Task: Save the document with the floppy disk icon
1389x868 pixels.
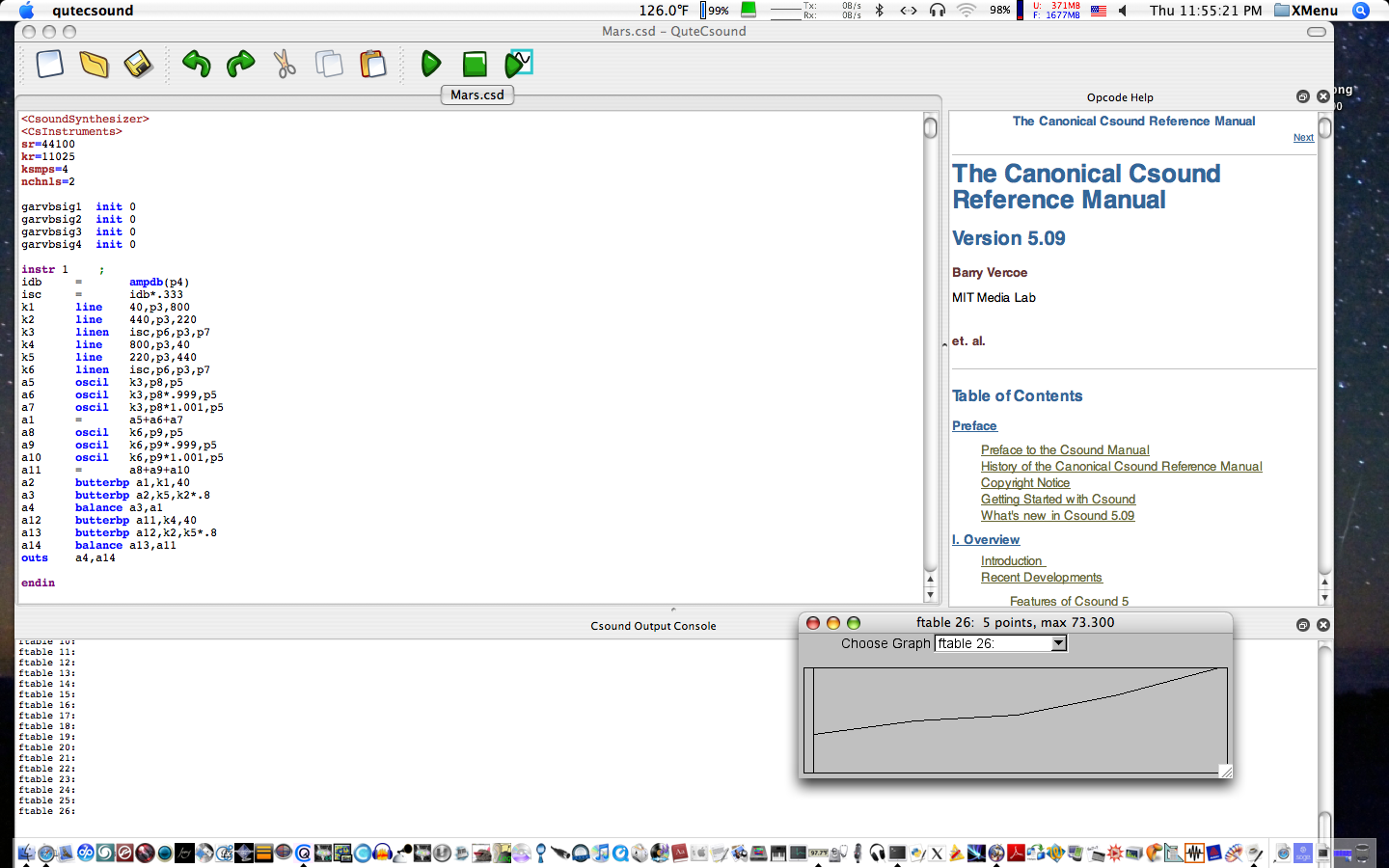Action: click(138, 65)
